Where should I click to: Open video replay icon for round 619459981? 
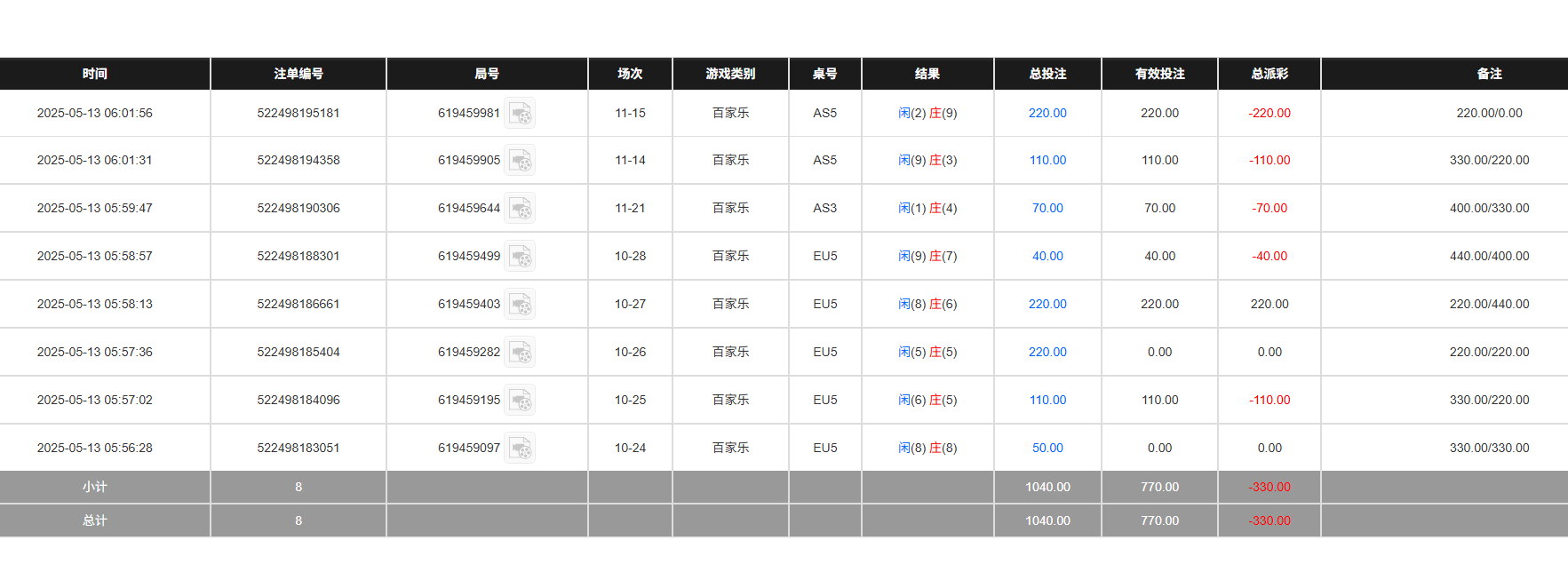[x=521, y=114]
